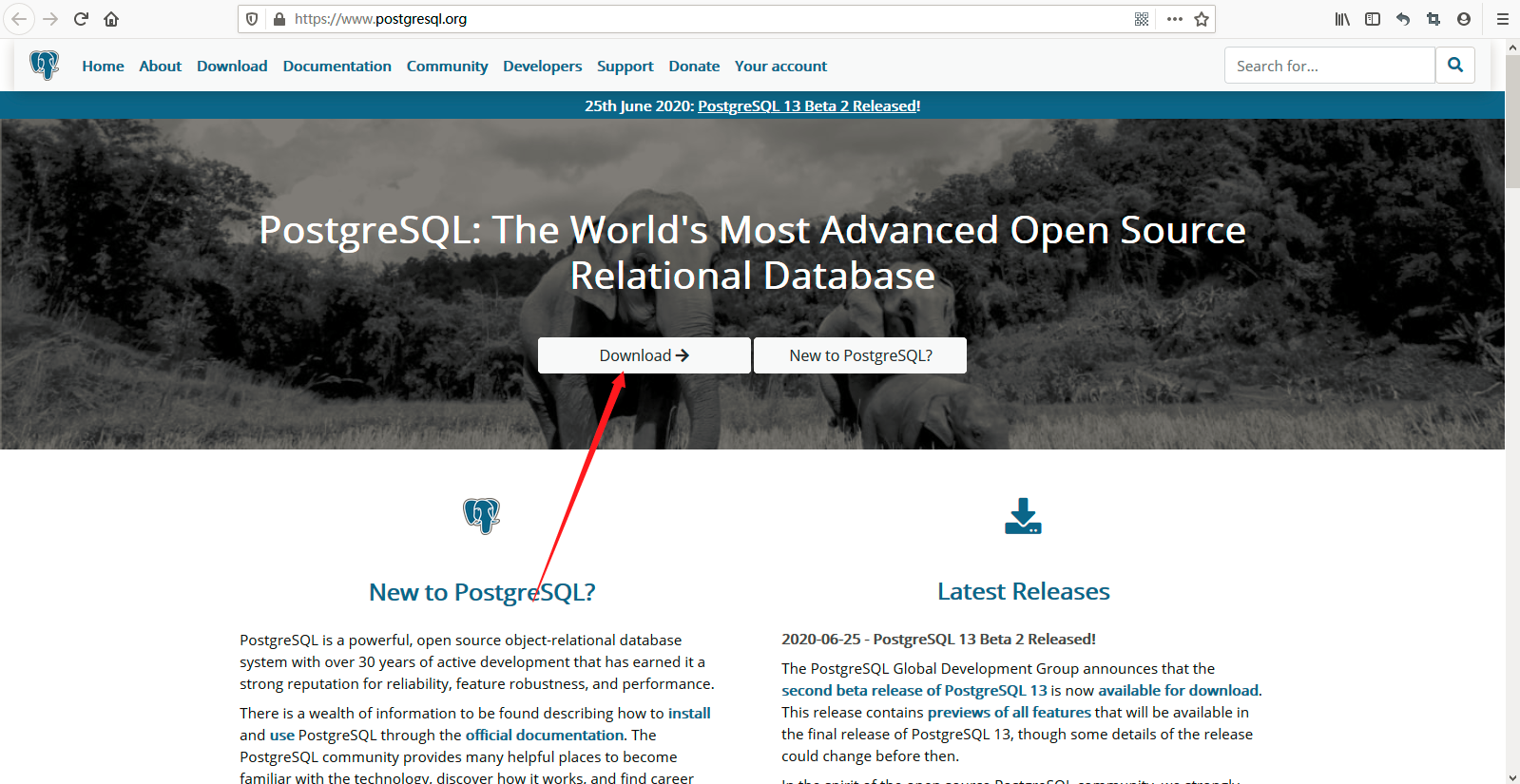The height and width of the screenshot is (784, 1520).
Task: Open the browser home page icon
Action: coord(111,19)
